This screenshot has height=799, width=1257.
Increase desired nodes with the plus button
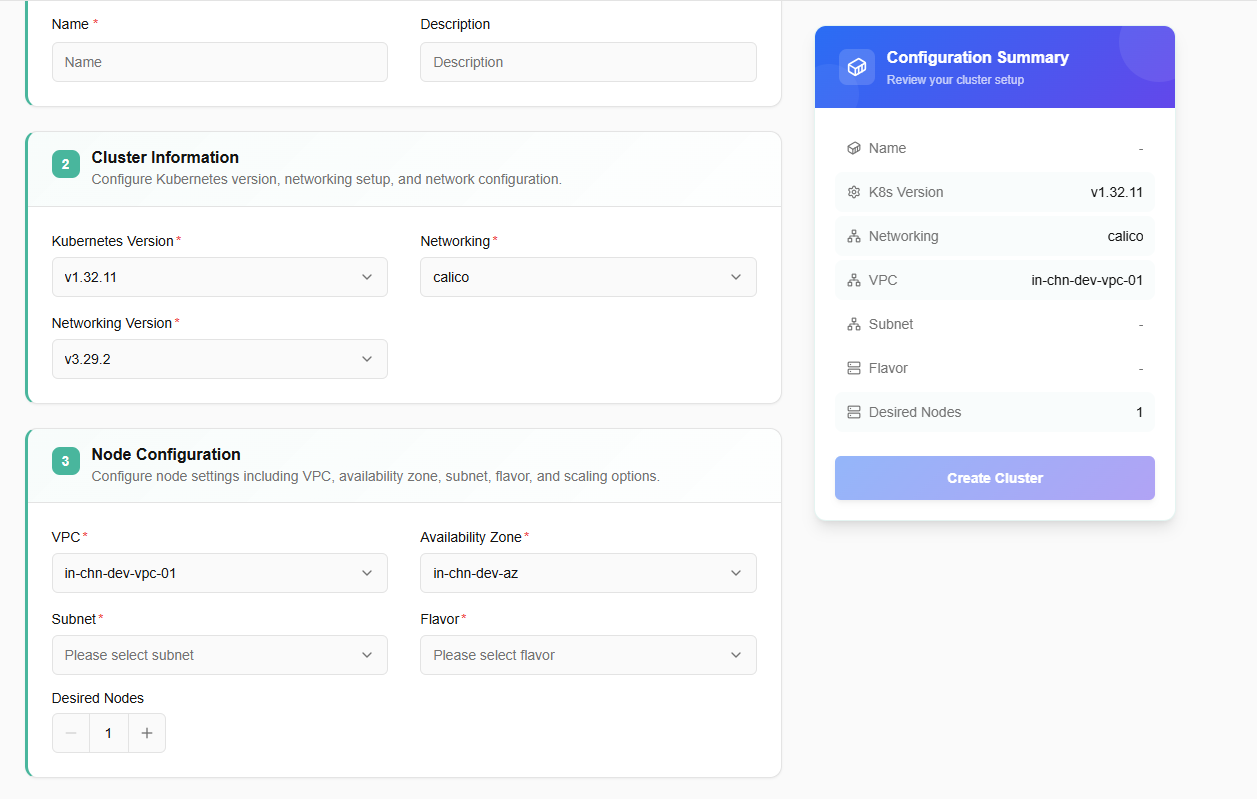[x=147, y=733]
